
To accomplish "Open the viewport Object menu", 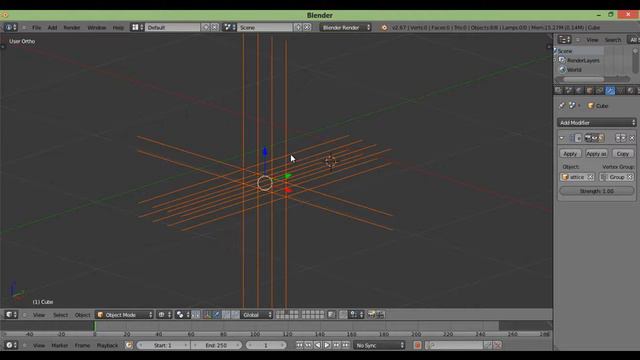I will click(x=82, y=315).
